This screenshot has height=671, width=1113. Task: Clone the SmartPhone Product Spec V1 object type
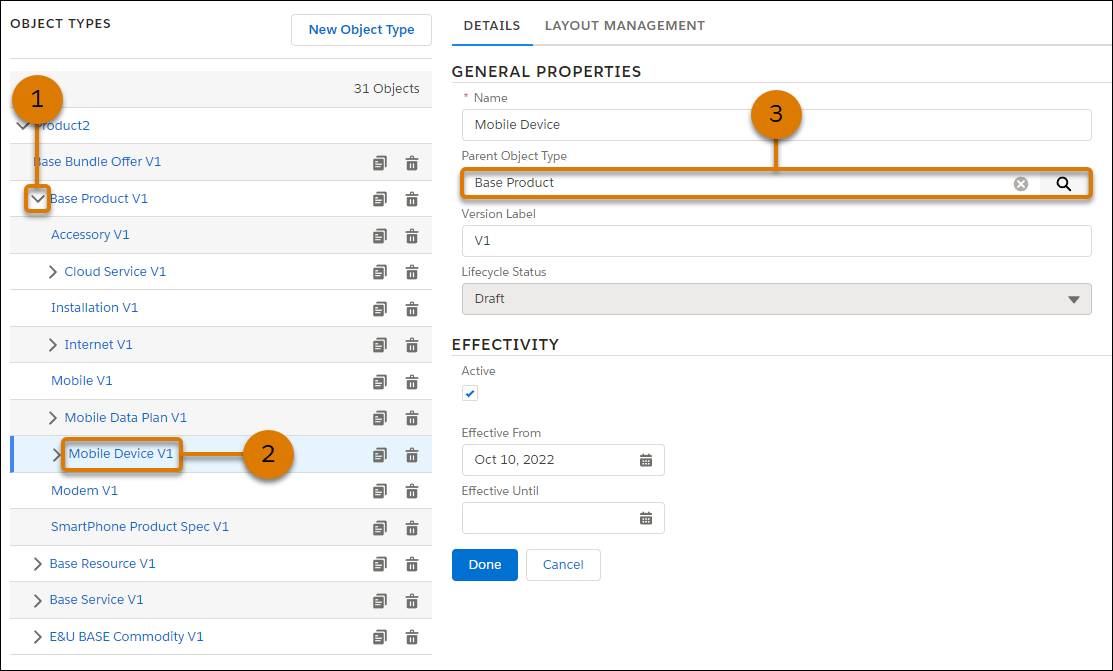click(x=380, y=528)
